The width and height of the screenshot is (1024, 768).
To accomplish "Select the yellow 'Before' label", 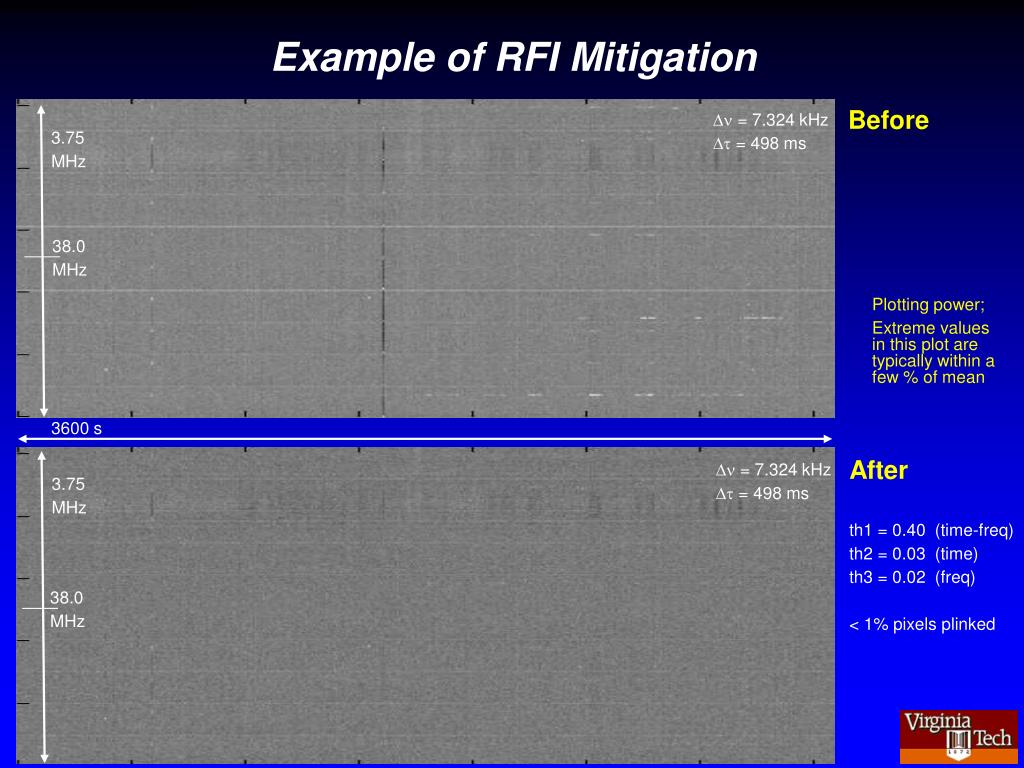I will 888,120.
